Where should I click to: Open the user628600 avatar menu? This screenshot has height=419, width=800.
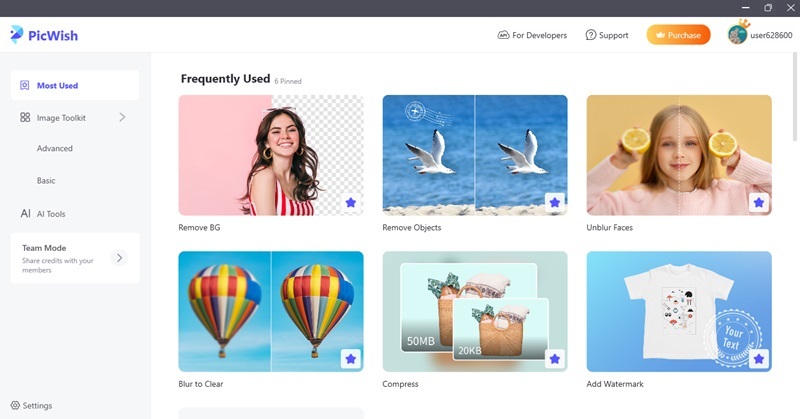coord(737,34)
